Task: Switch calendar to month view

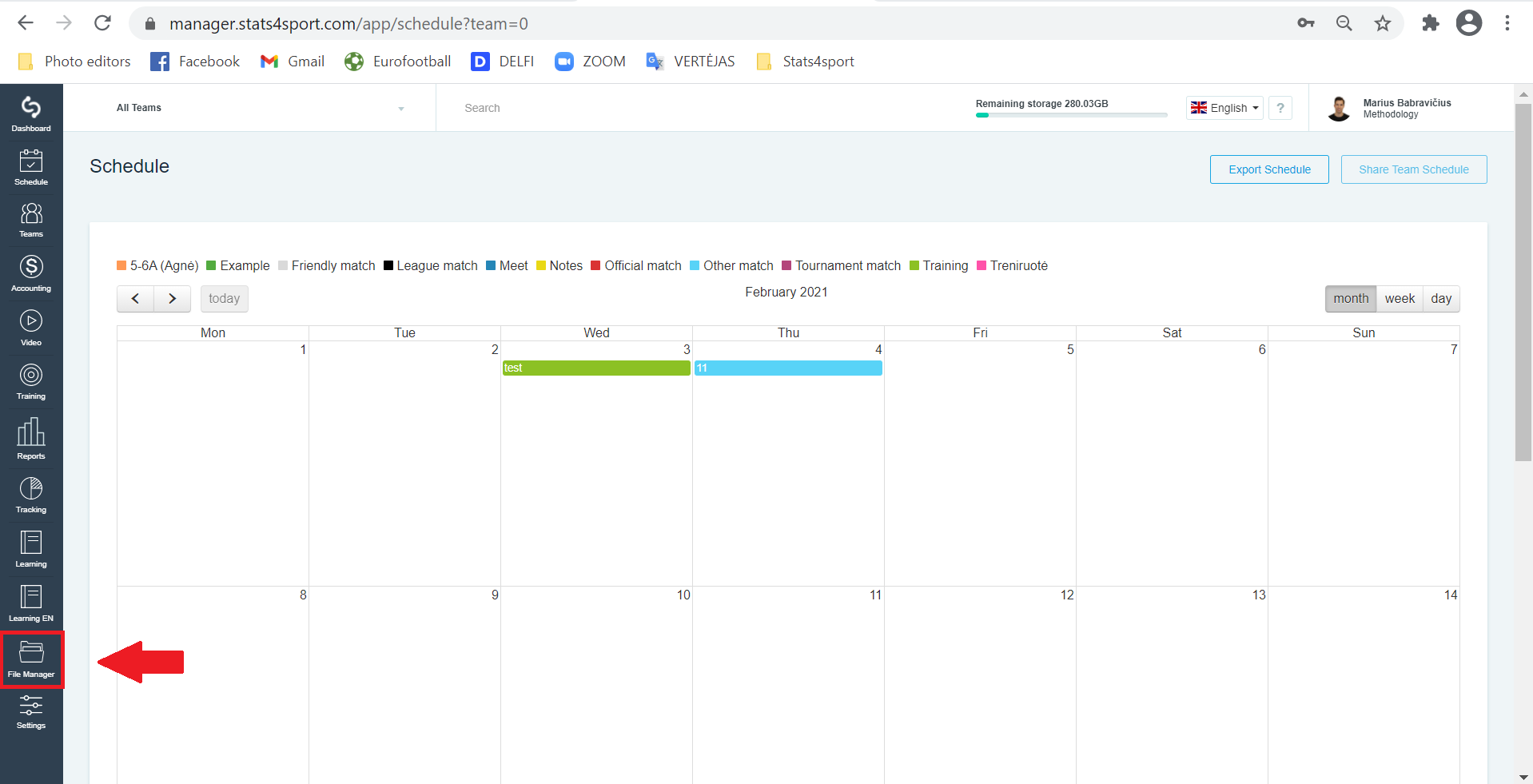Action: (1351, 299)
